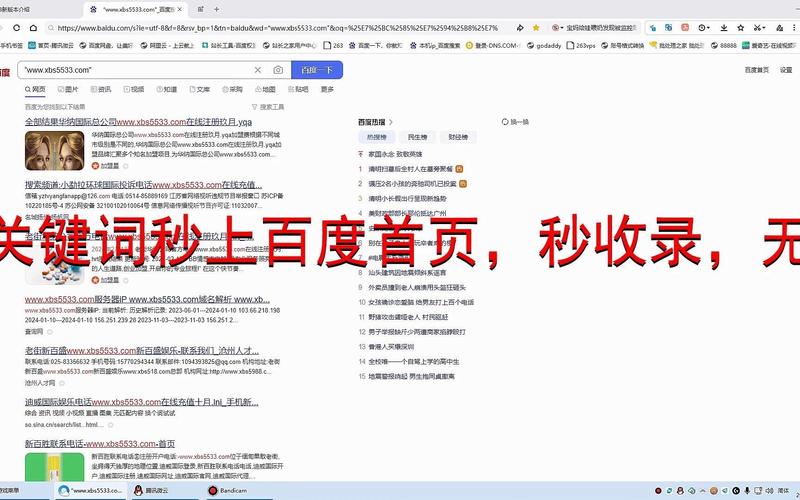800x500 pixels.
Task: Click the green thumbnail of 新百胜 result
Action: click(55, 467)
